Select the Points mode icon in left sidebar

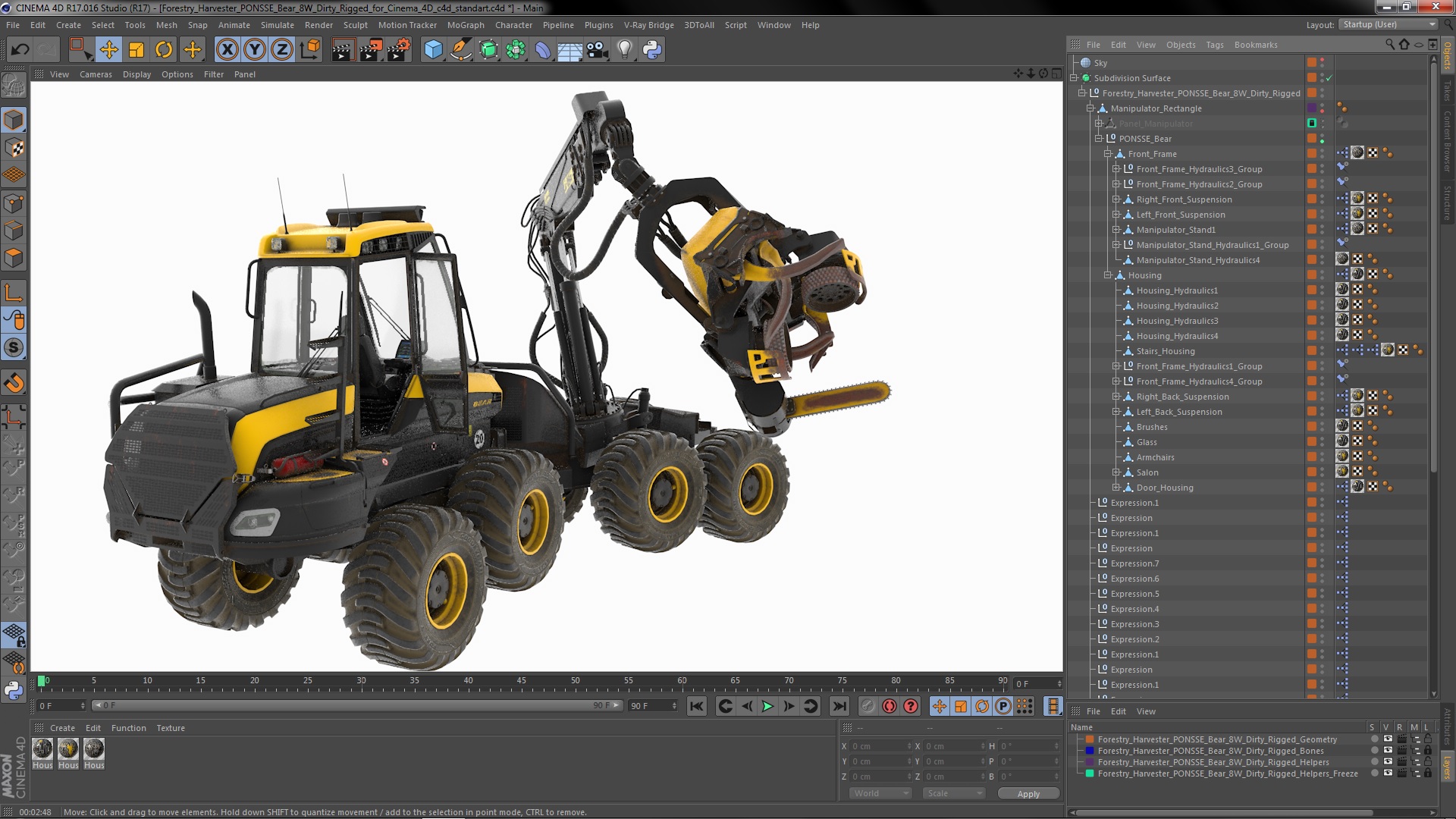(14, 203)
